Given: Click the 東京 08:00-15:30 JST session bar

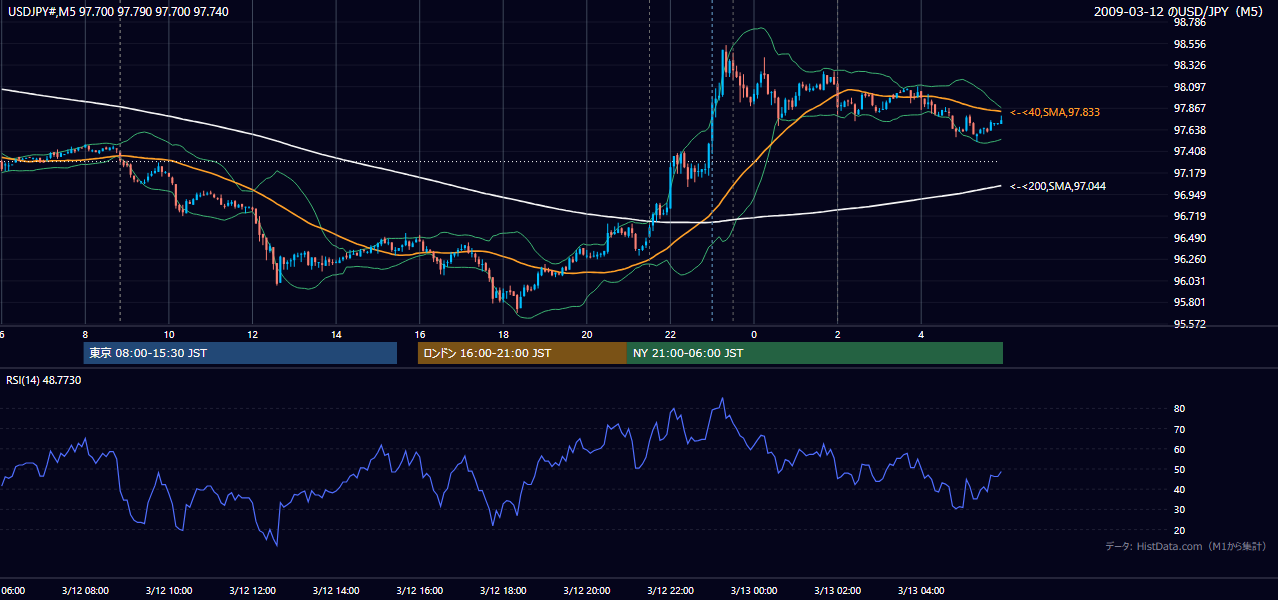Looking at the screenshot, I should click(x=240, y=353).
